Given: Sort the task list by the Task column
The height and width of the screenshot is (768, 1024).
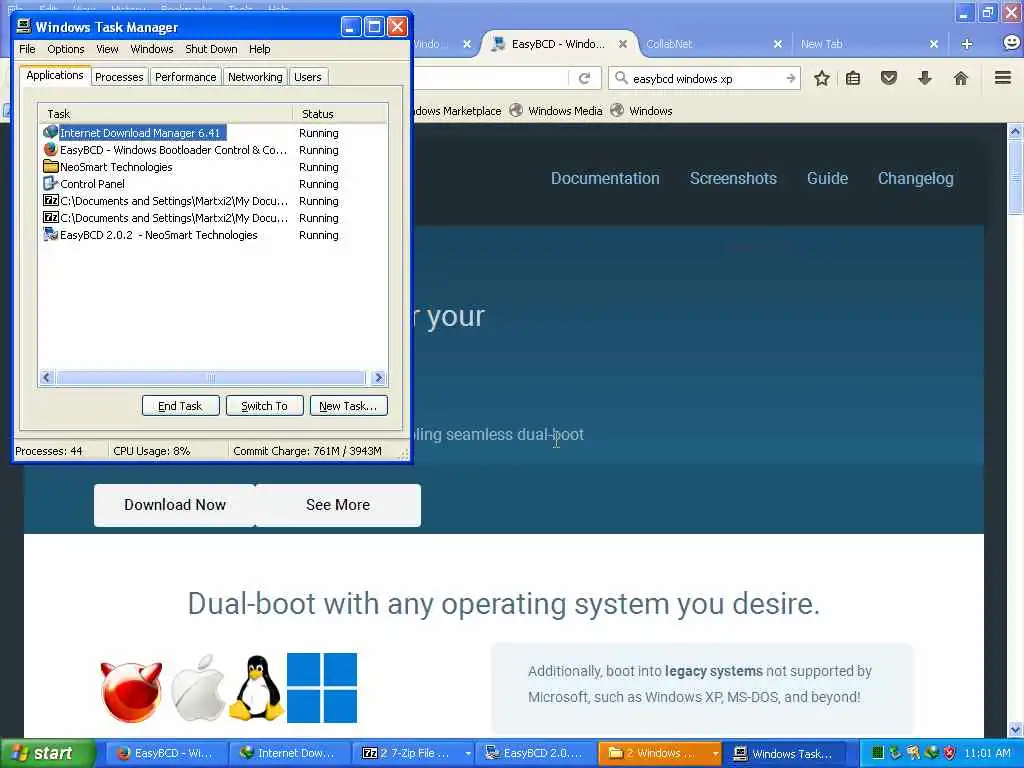Looking at the screenshot, I should tap(165, 114).
